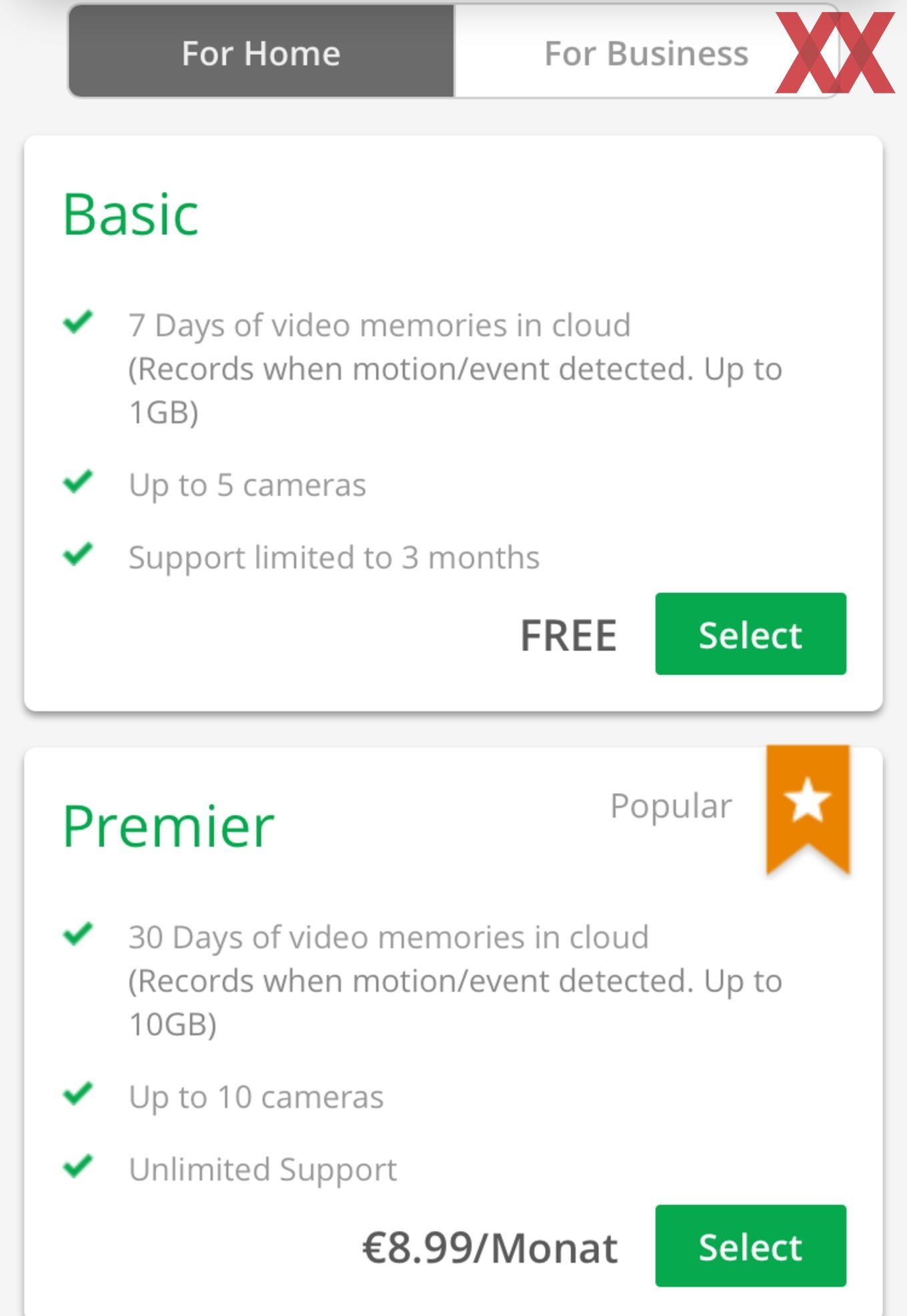Click the checkmark beside Up to 10 cameras

point(78,1093)
